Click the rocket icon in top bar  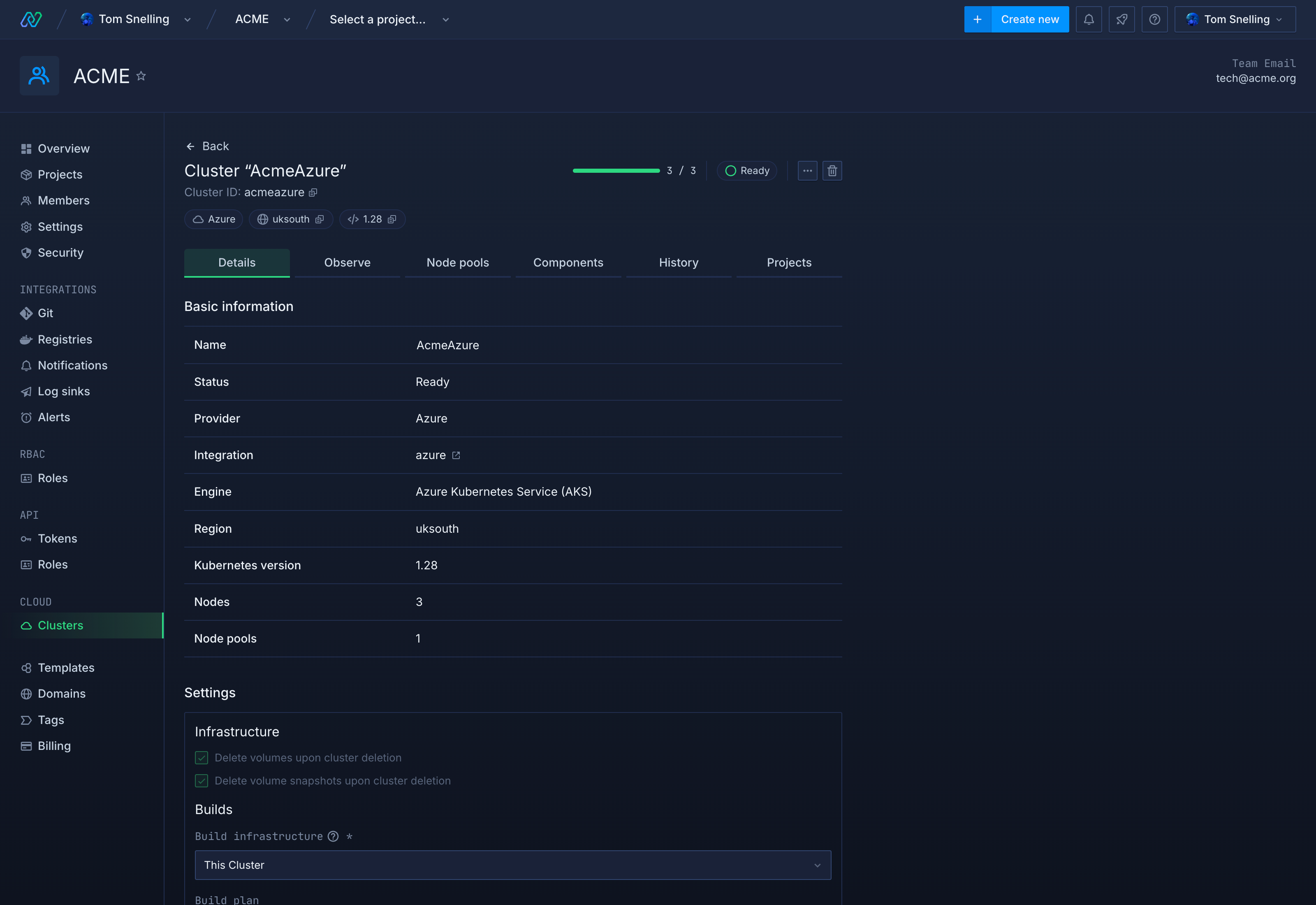click(1121, 19)
